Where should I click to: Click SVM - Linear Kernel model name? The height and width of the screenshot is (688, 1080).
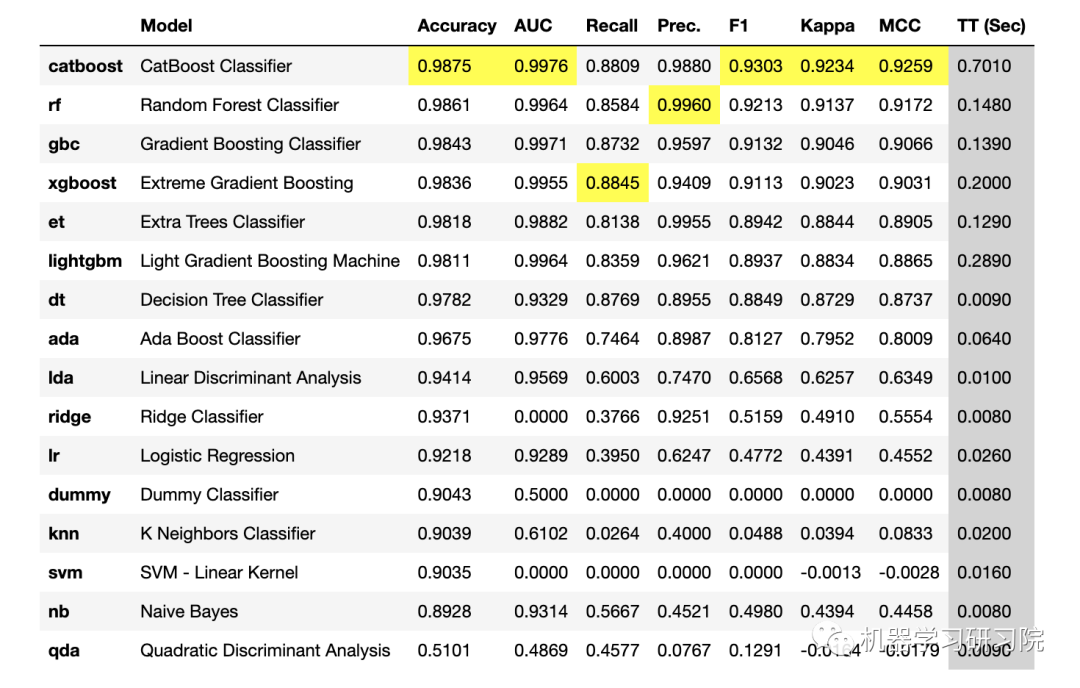point(219,572)
